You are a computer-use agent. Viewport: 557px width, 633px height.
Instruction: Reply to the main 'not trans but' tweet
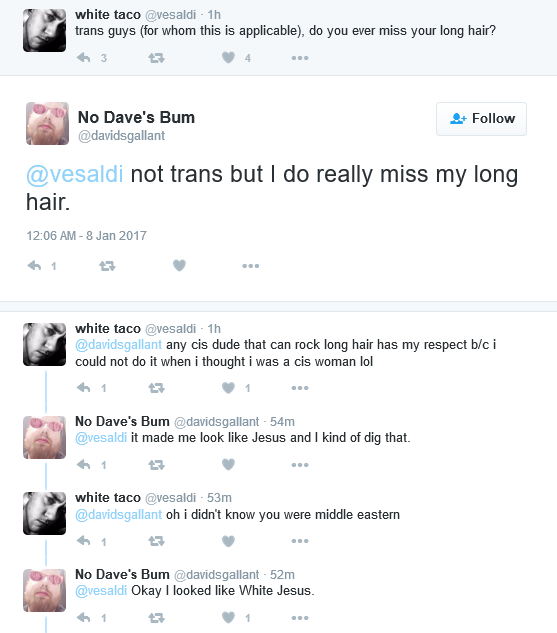34,266
